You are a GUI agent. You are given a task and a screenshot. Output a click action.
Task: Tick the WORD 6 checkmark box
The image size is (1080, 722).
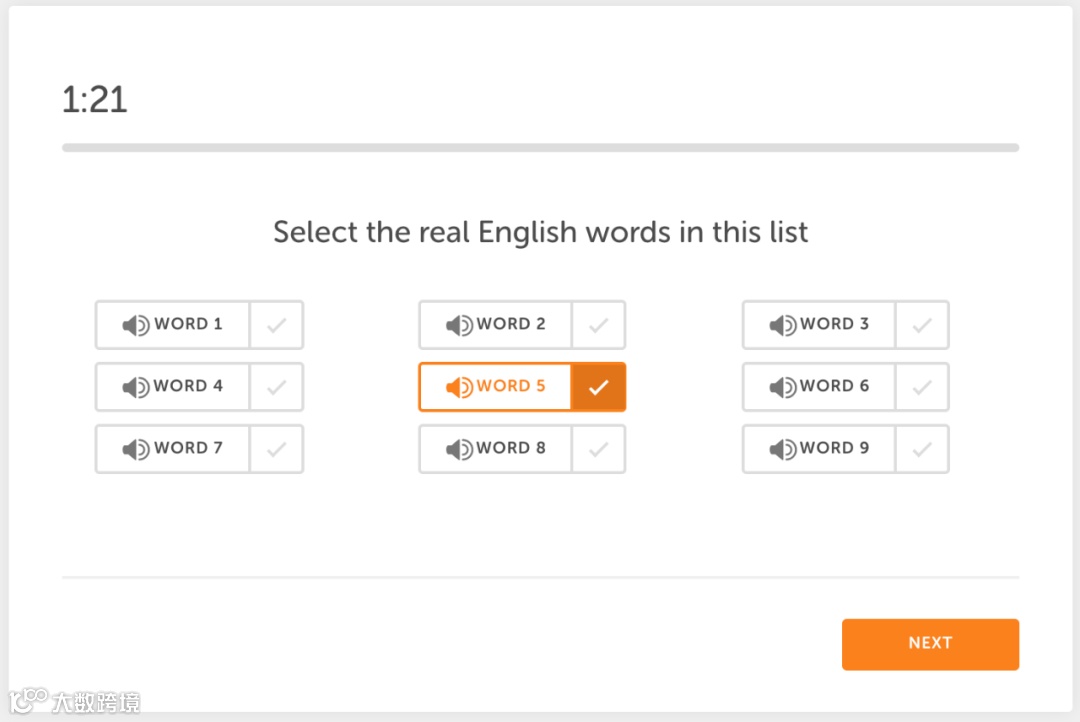922,387
